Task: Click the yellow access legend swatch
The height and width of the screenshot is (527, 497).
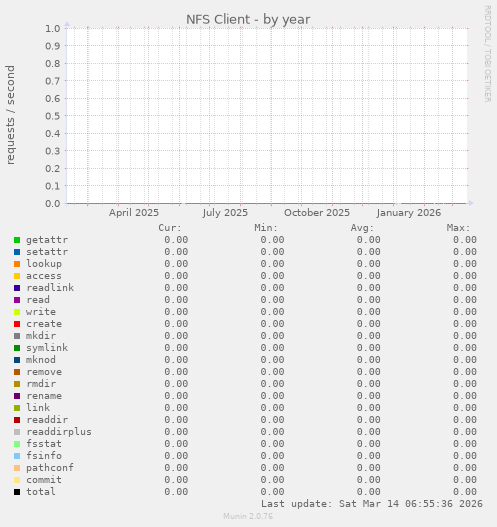Action: 17,276
